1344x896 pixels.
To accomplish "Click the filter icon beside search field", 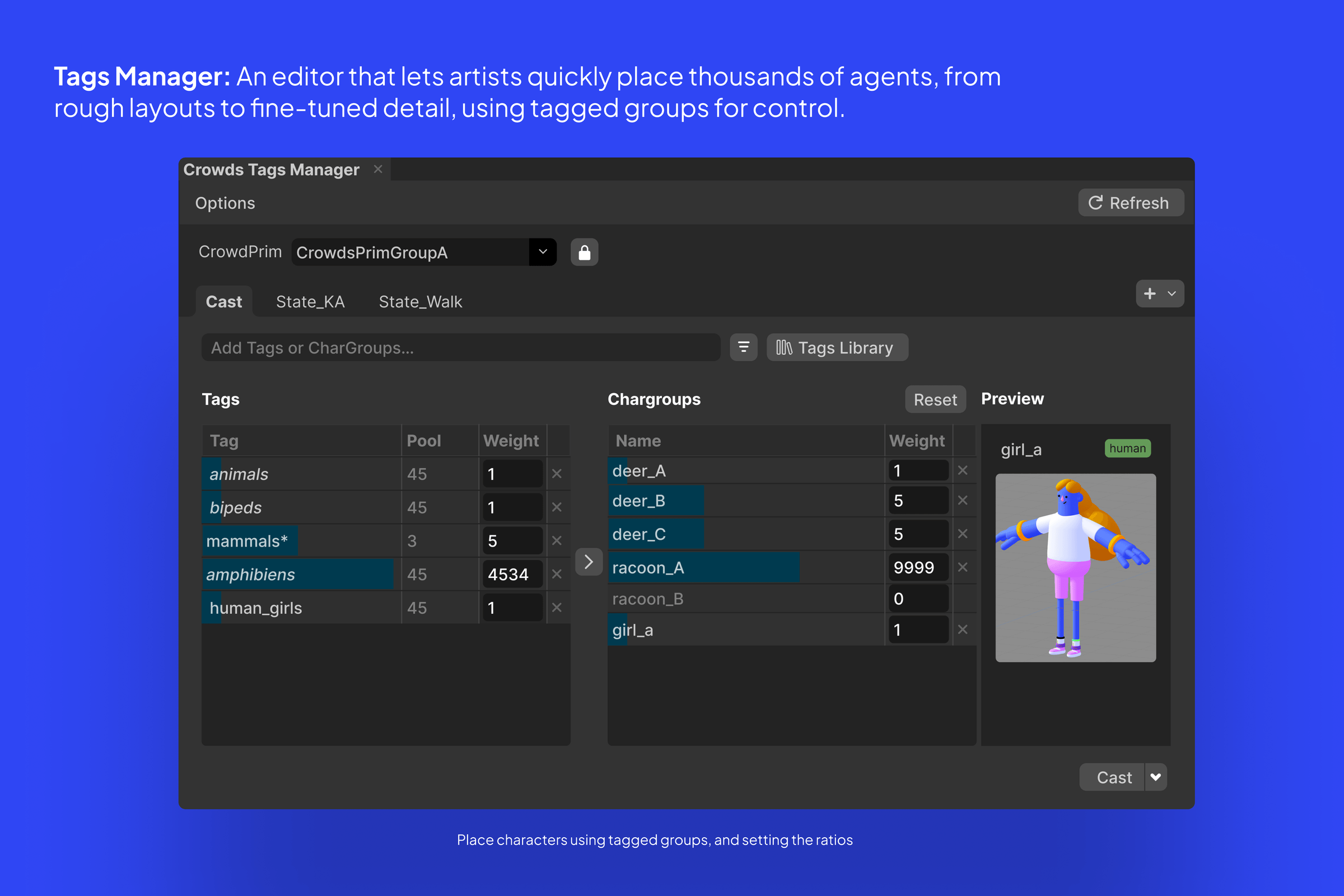I will (744, 347).
